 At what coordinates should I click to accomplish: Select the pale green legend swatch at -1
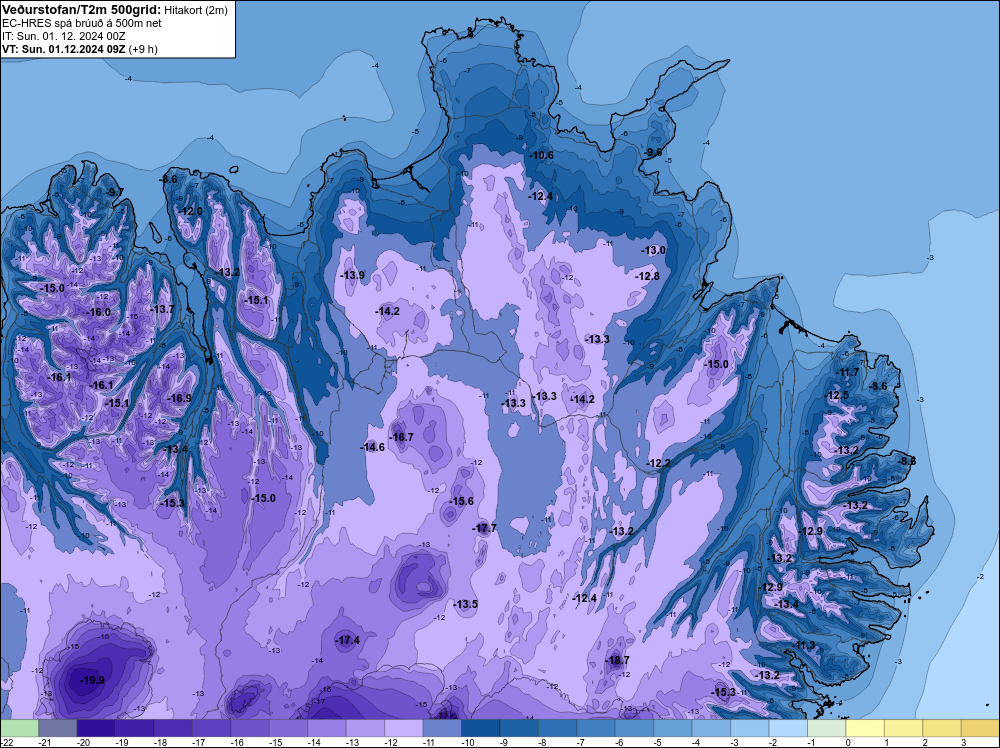[x=827, y=728]
